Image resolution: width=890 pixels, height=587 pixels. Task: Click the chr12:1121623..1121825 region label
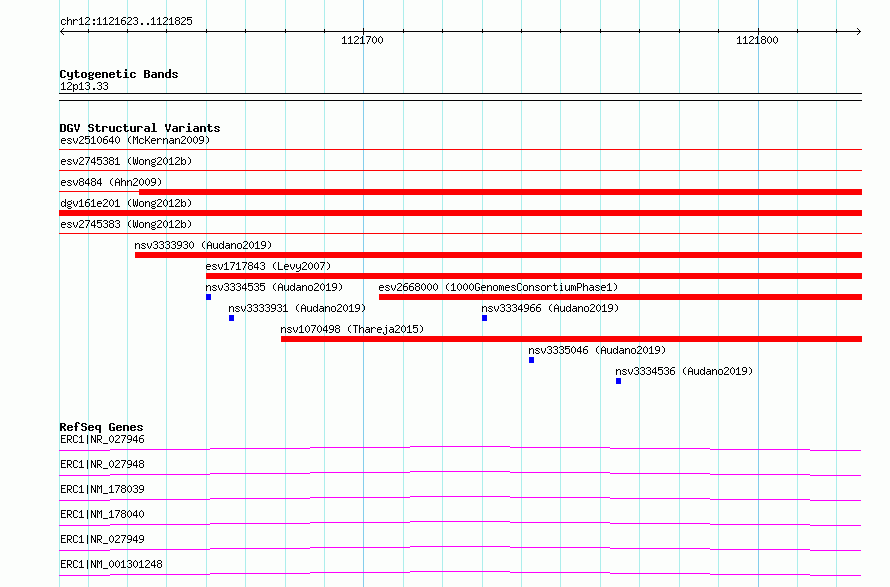click(126, 22)
